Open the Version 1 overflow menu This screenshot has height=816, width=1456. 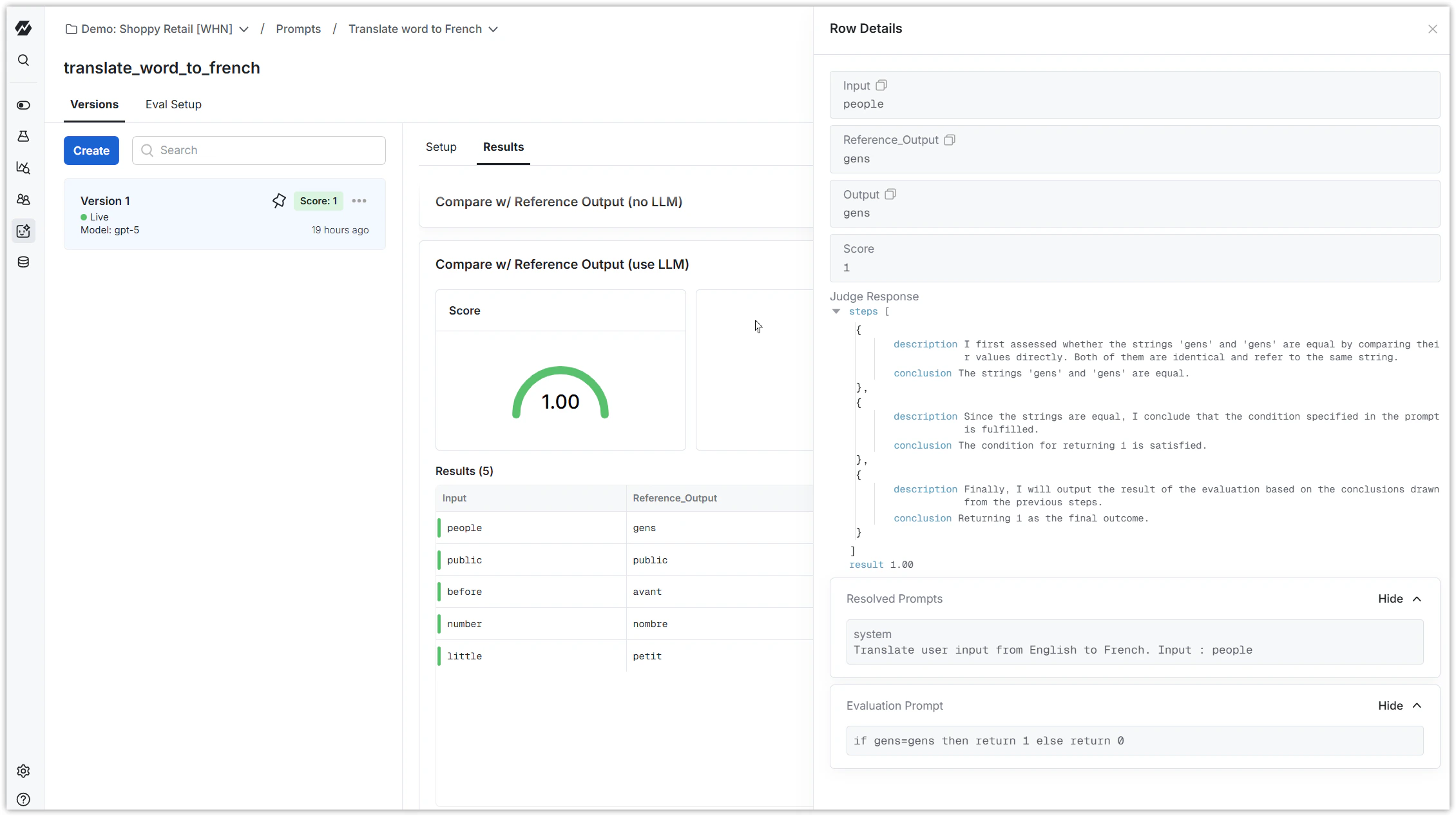tap(359, 200)
